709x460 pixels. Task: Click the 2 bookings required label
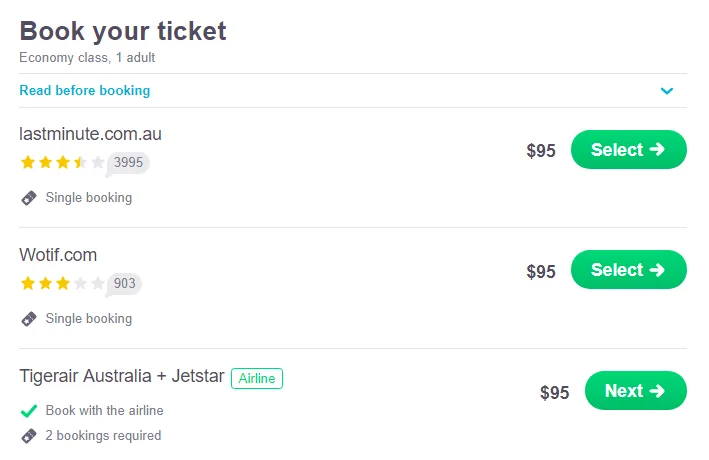coord(103,436)
